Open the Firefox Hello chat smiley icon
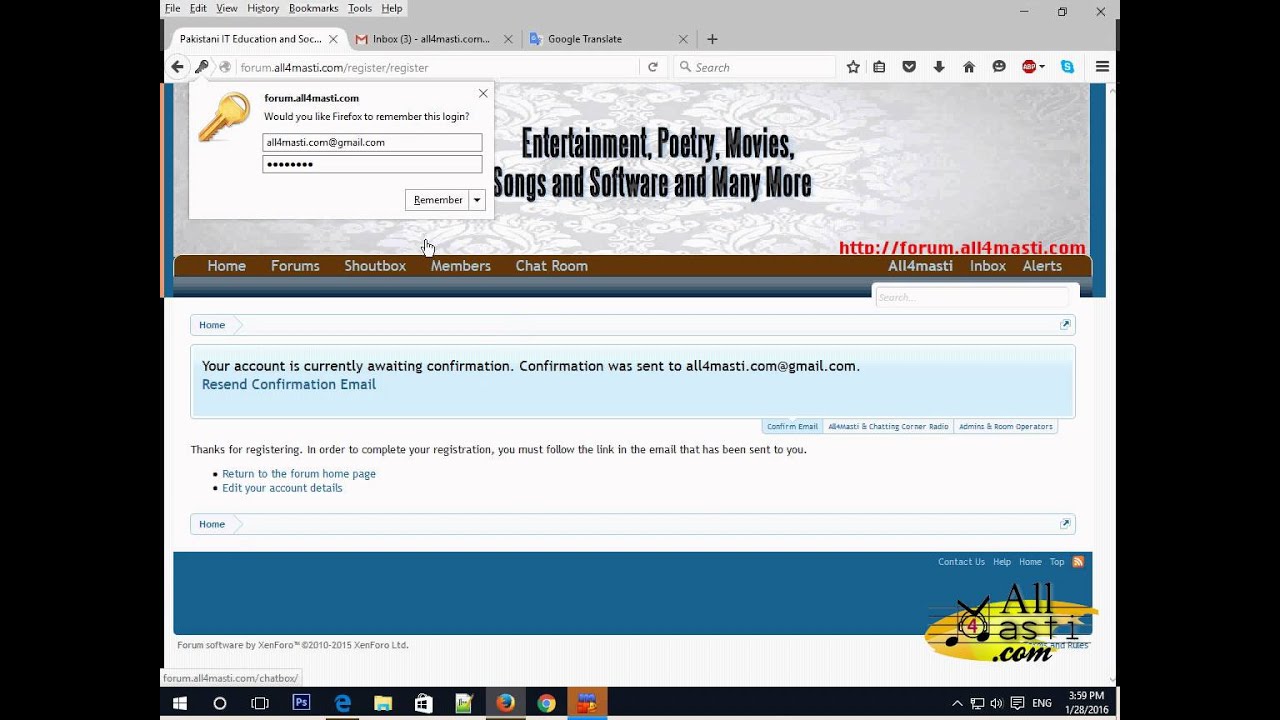The width and height of the screenshot is (1280, 720). pos(999,67)
